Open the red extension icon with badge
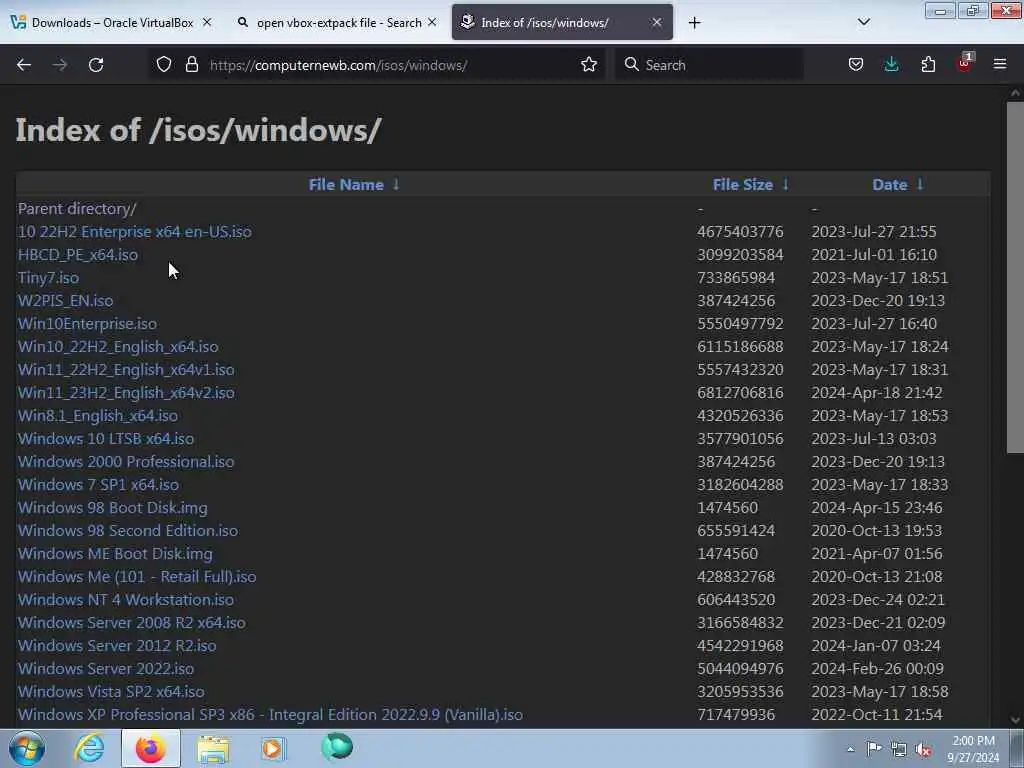Viewport: 1024px width, 768px height. [x=964, y=63]
